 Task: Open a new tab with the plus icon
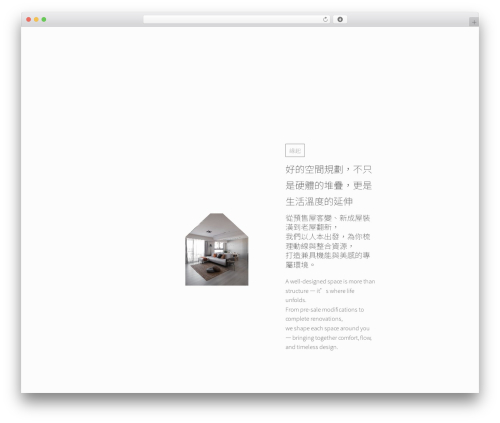click(474, 22)
